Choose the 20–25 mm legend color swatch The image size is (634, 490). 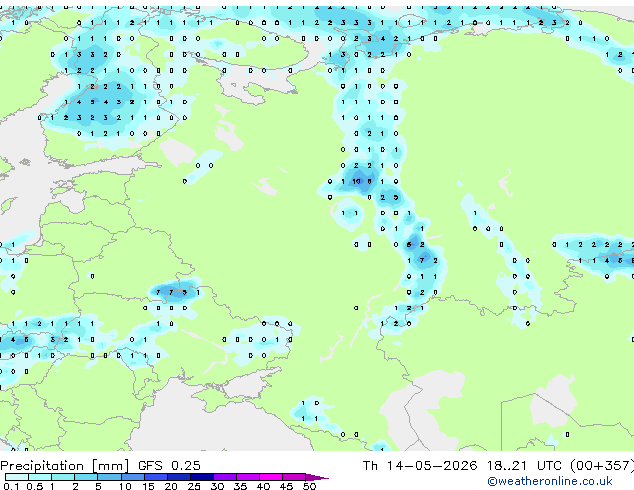[179, 477]
